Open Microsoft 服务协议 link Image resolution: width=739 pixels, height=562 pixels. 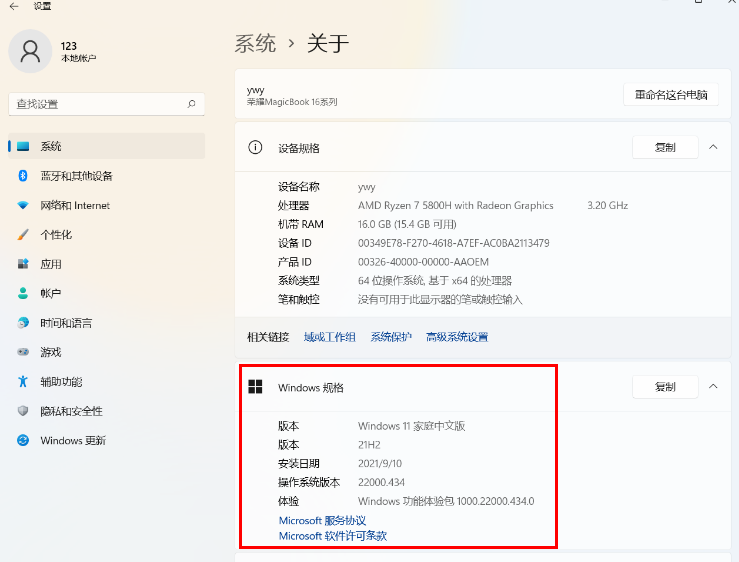coord(322,521)
